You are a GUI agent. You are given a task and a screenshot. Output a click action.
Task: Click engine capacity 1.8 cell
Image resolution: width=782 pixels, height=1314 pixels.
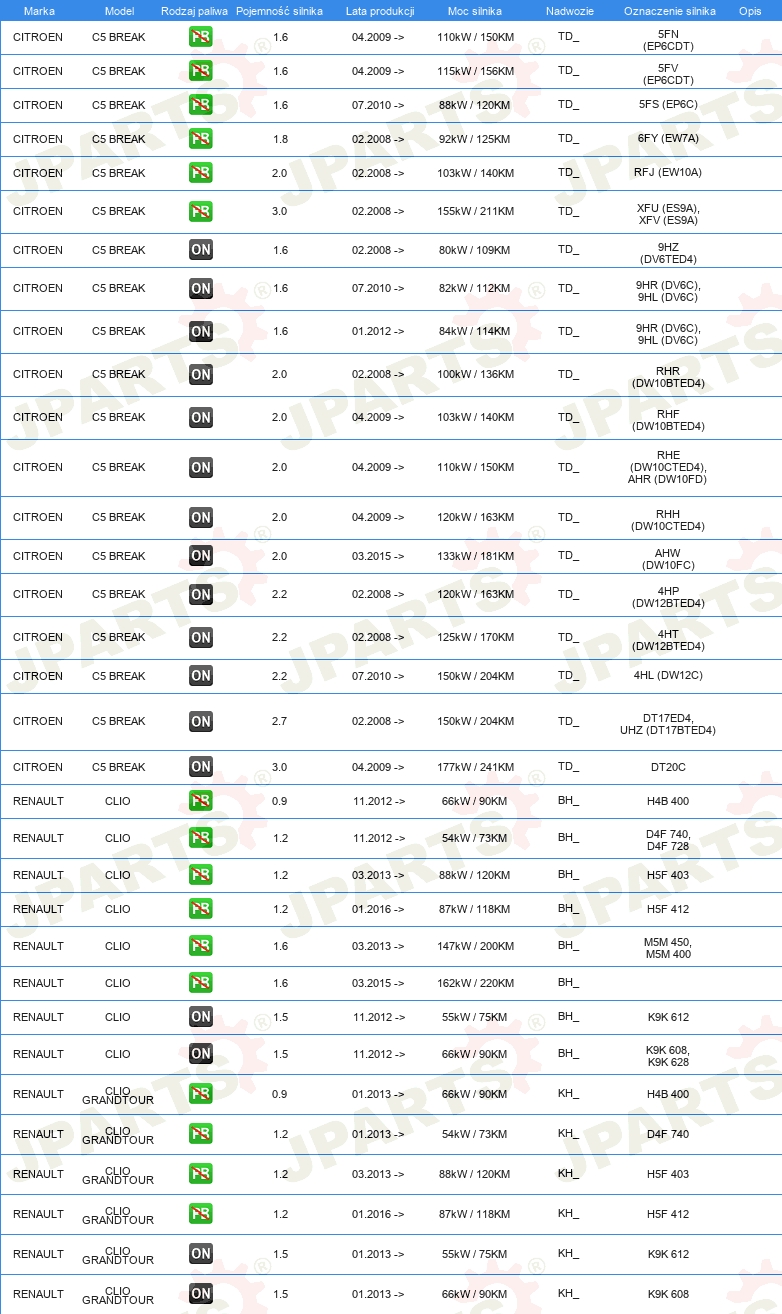click(x=280, y=139)
